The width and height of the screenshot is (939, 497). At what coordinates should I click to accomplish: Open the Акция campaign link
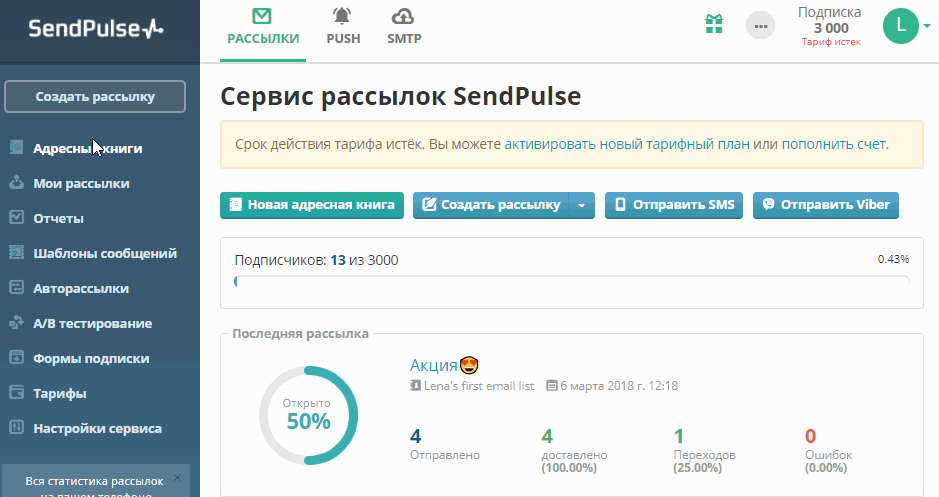click(434, 365)
